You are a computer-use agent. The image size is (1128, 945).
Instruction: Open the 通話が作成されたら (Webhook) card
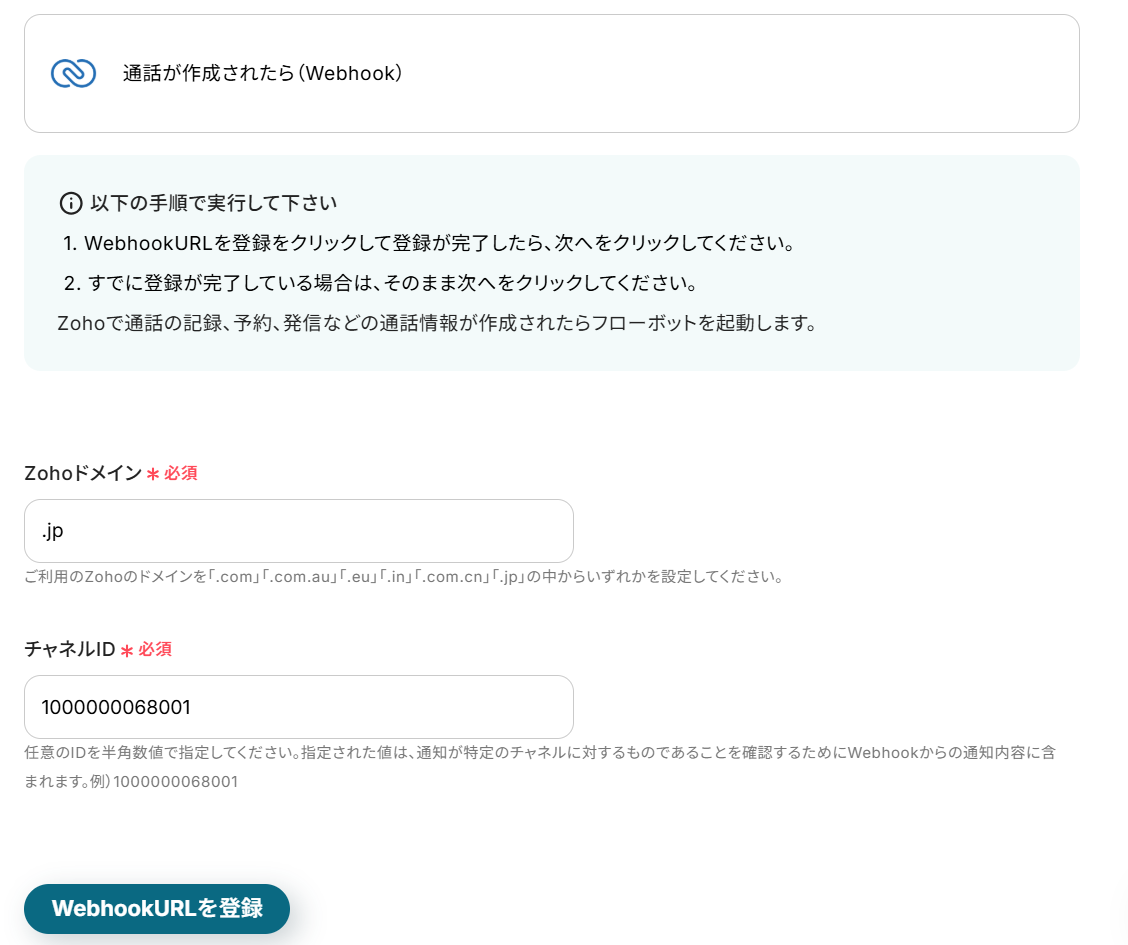pos(552,73)
